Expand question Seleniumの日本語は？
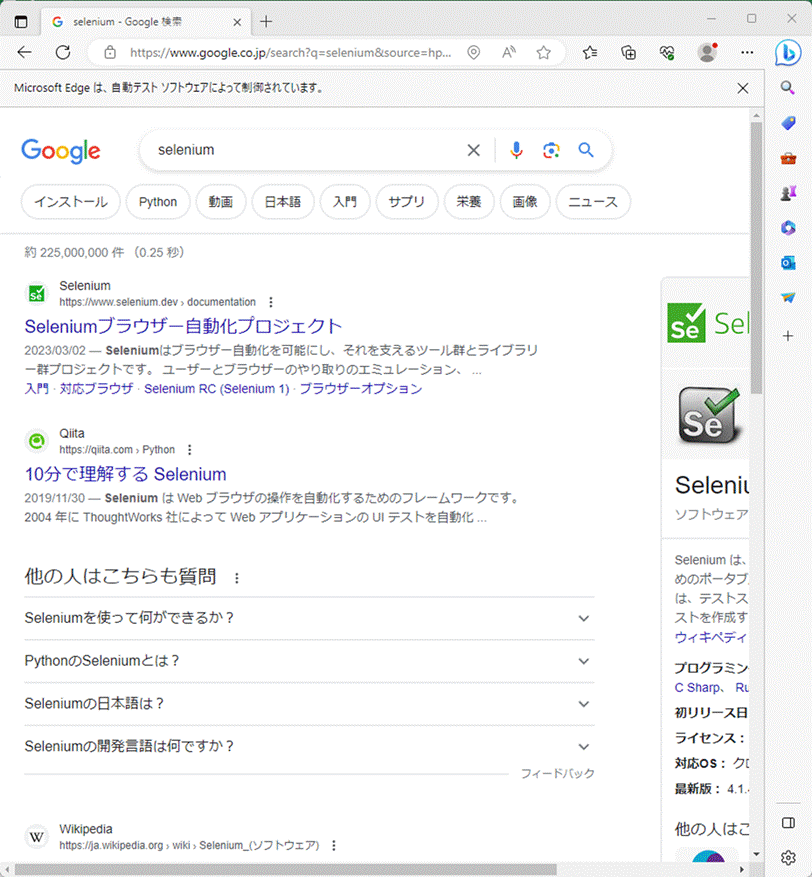The image size is (812, 877). [x=309, y=704]
